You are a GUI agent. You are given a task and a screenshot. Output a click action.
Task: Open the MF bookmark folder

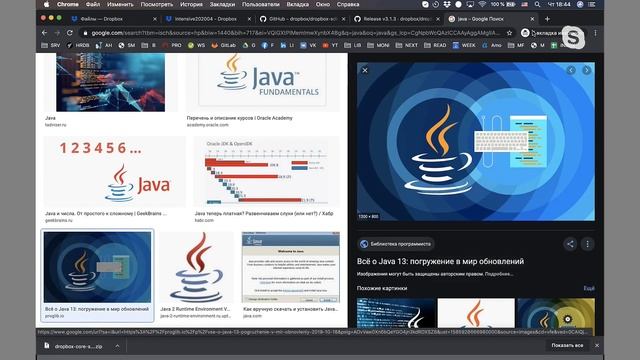[516, 45]
